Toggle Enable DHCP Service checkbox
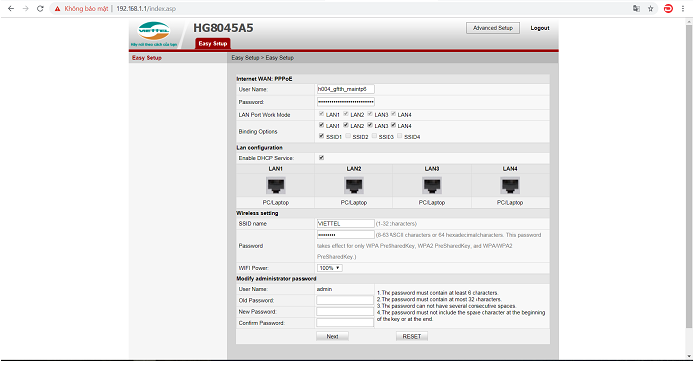This screenshot has height=366, width=700. pyautogui.click(x=321, y=158)
